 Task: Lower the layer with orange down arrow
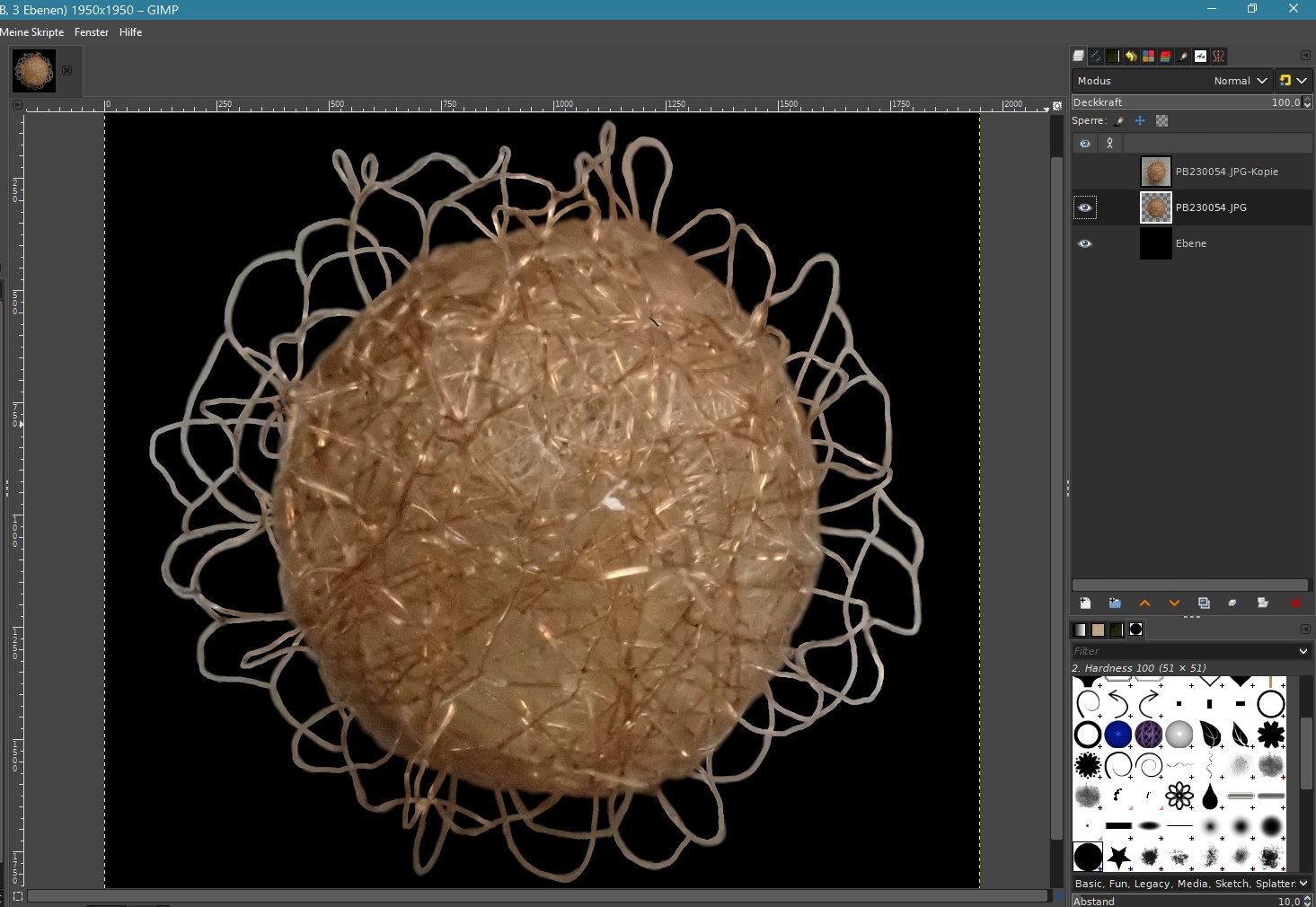click(x=1174, y=603)
